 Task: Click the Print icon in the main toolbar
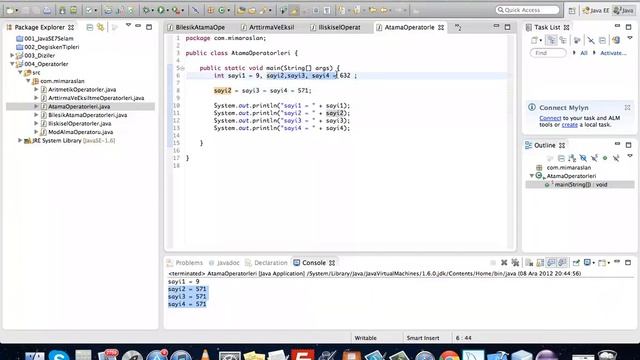[47, 10]
